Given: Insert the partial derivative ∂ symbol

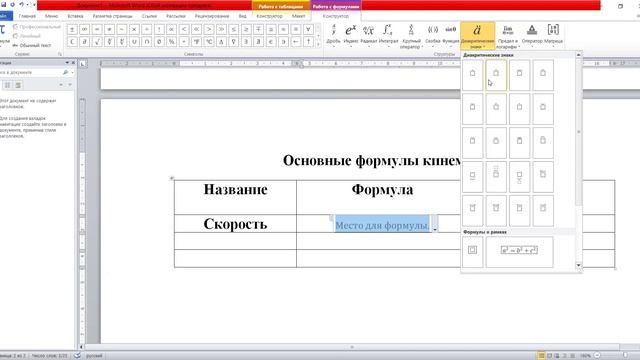Looking at the screenshot, I should point(84,42).
